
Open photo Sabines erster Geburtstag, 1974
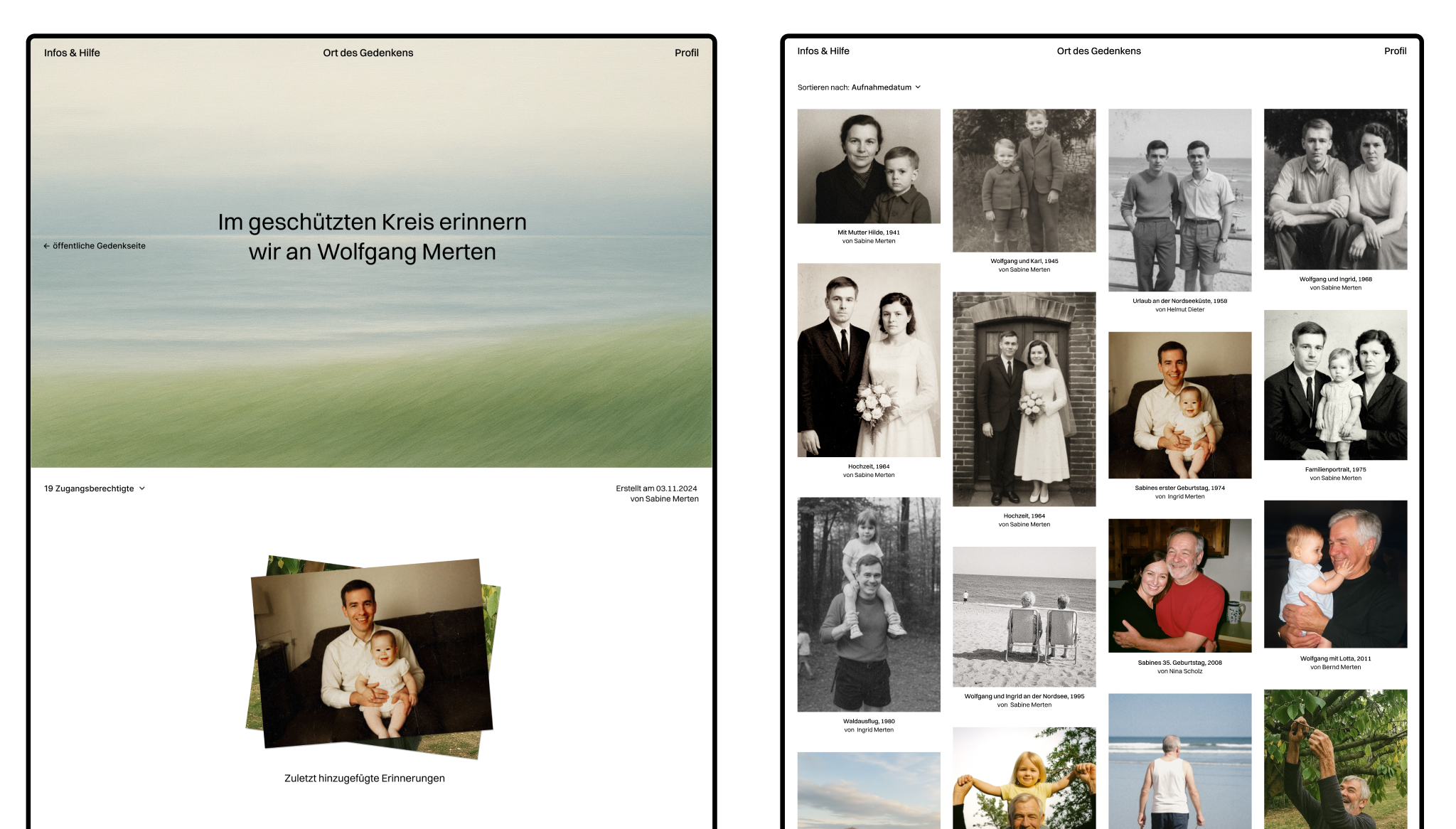tap(1179, 405)
